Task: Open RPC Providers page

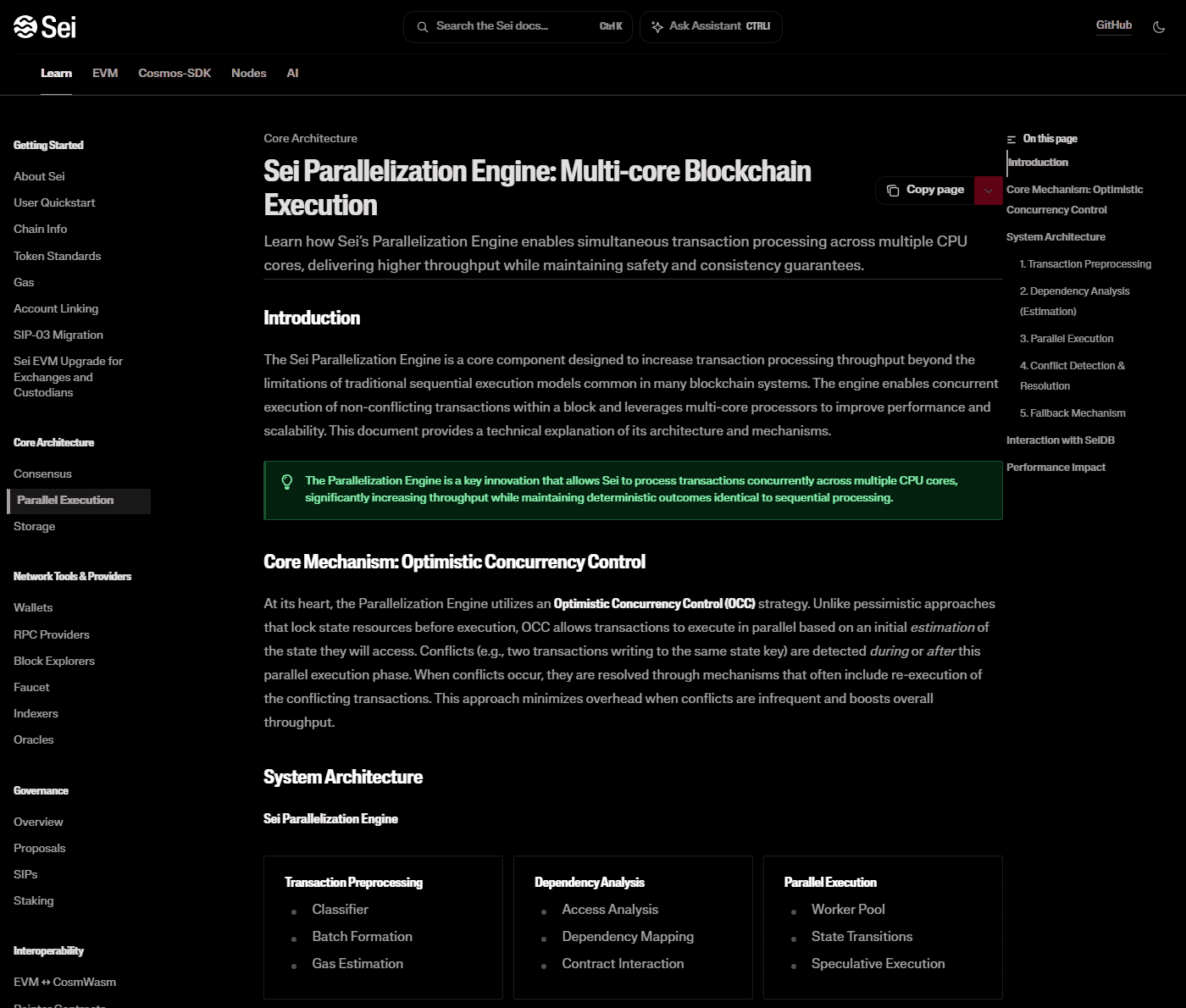Action: pyautogui.click(x=52, y=634)
